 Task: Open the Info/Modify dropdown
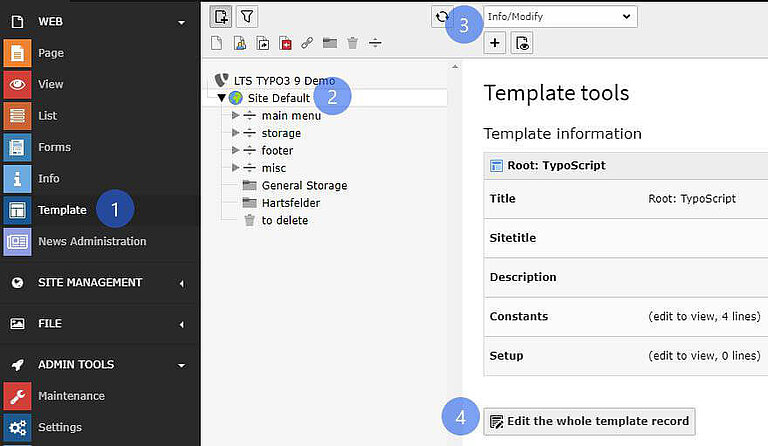point(560,16)
